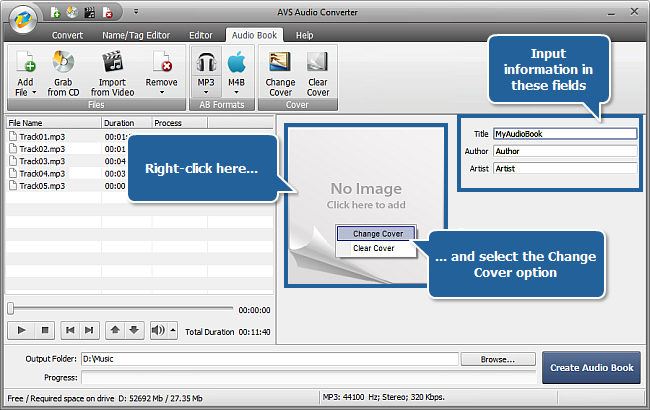The height and width of the screenshot is (410, 650).
Task: Mute audio with the speaker icon
Action: 158,330
